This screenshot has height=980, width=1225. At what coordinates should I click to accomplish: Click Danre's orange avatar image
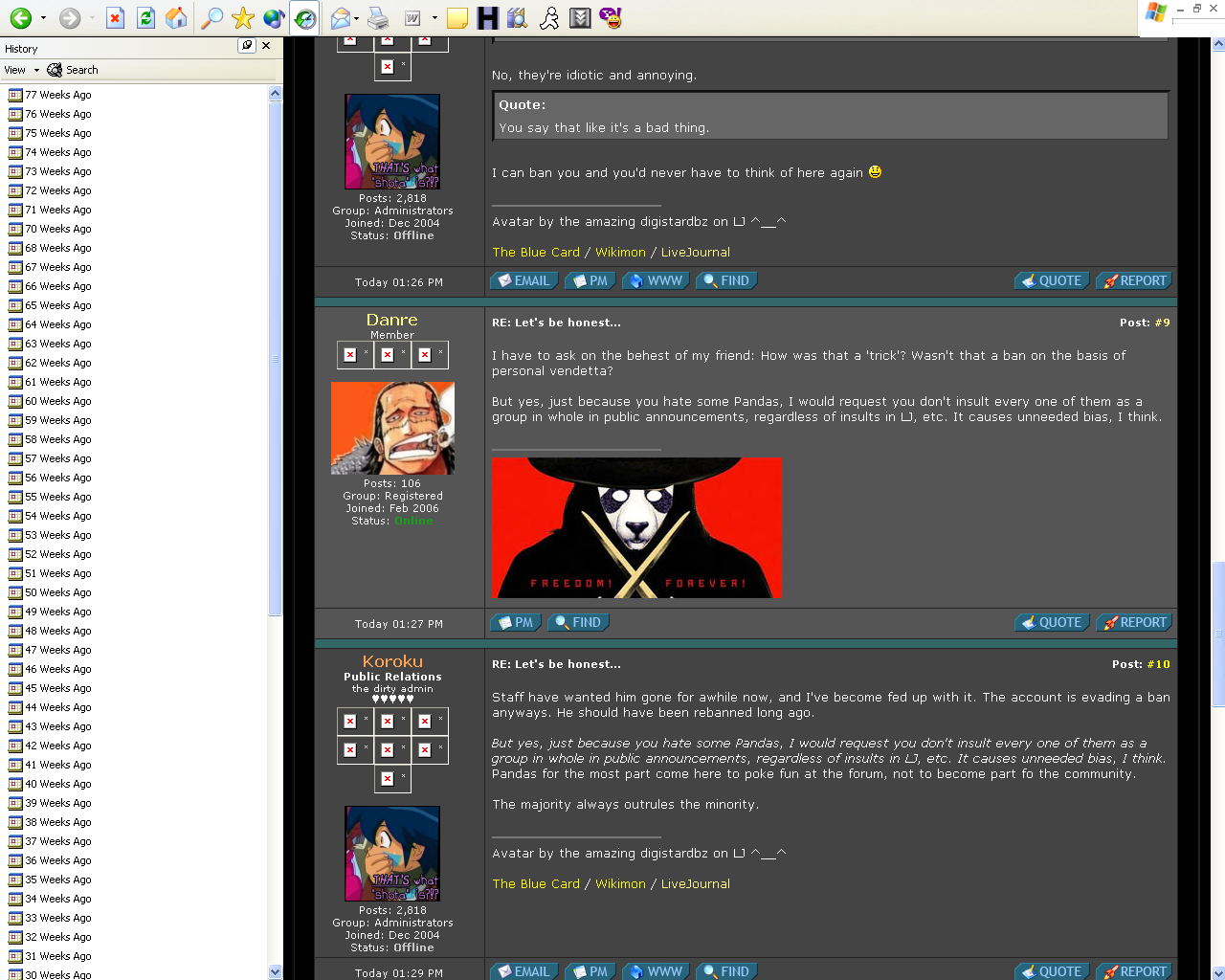(392, 428)
